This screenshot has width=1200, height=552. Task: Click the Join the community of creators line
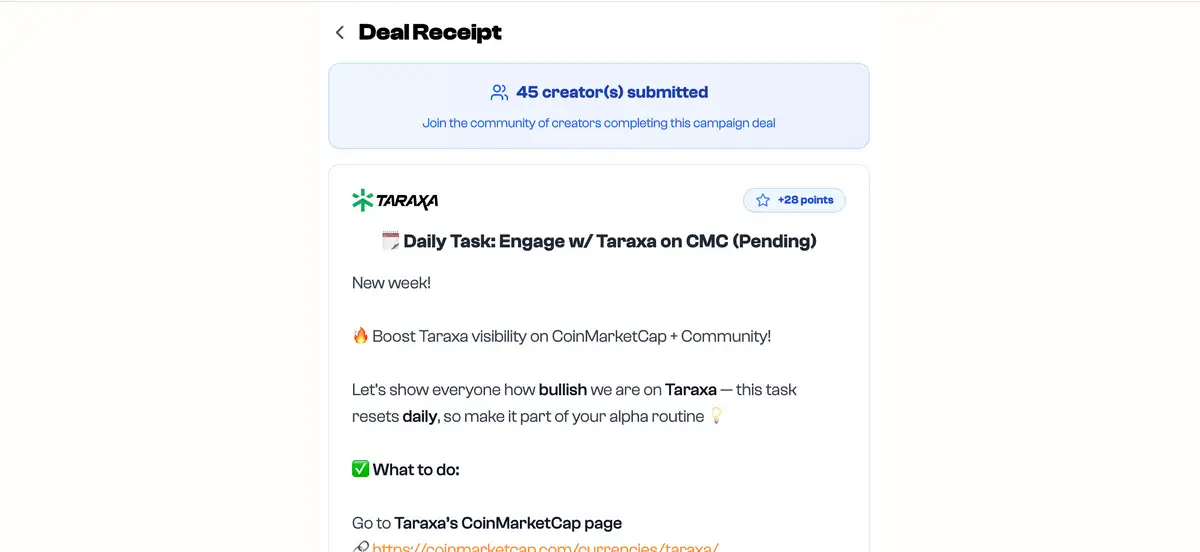click(599, 123)
